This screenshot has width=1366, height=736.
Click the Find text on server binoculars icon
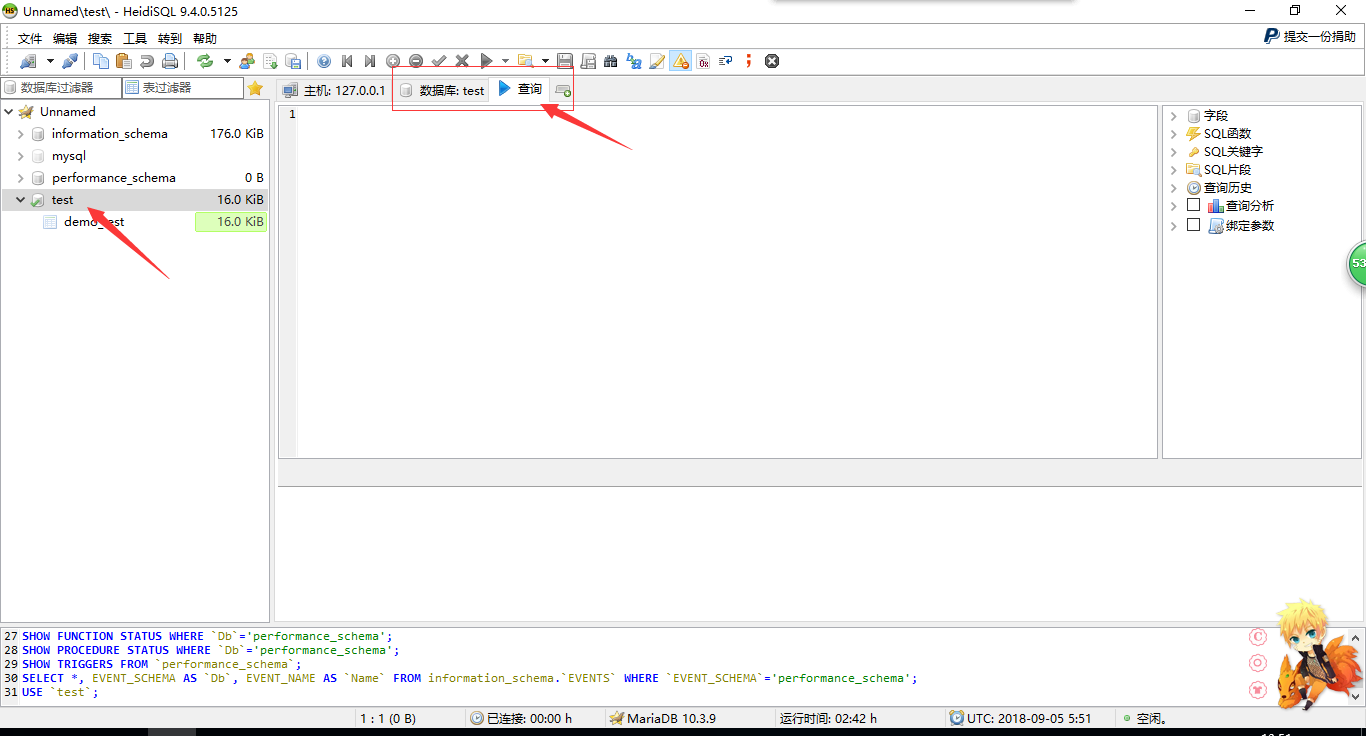click(x=610, y=61)
